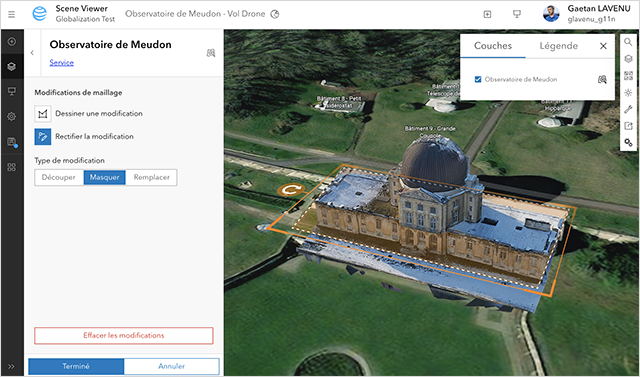Switch to the Légende tab
The image size is (640, 377).
pyautogui.click(x=558, y=46)
